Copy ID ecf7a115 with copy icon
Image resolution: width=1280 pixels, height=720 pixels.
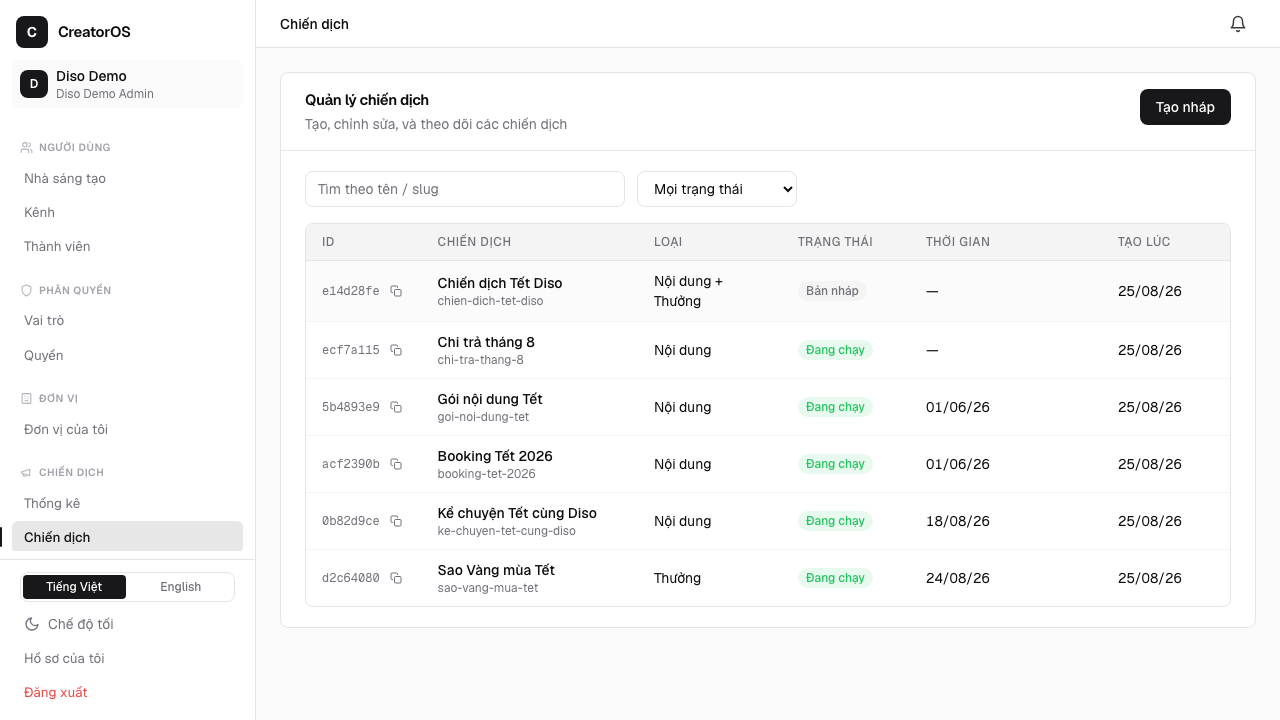pos(396,350)
